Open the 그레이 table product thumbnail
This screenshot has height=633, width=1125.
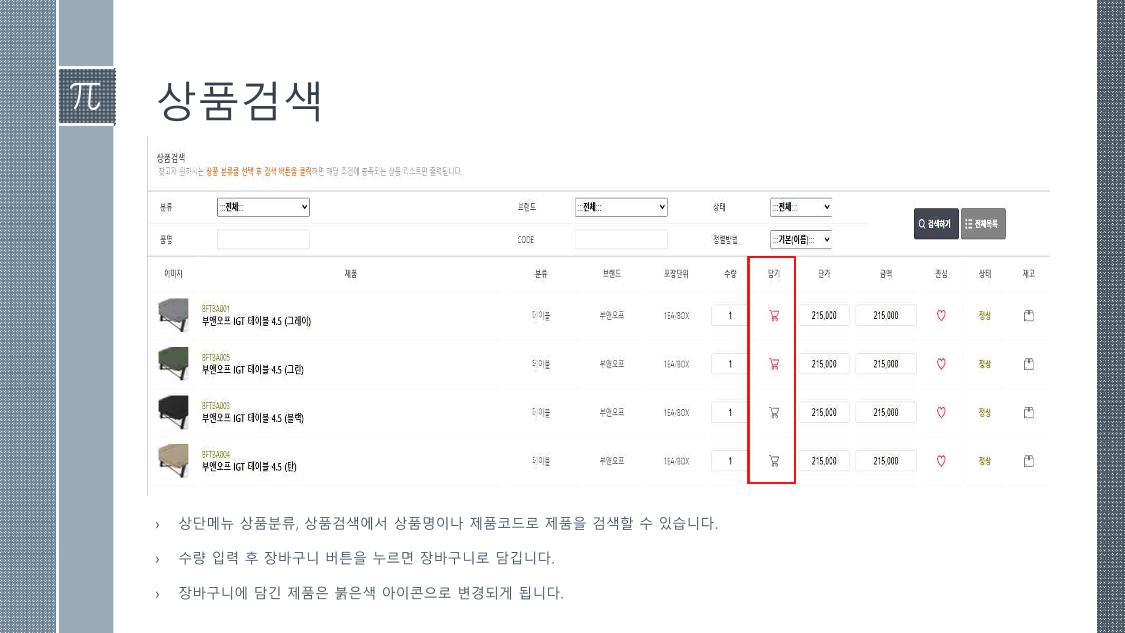pos(174,315)
